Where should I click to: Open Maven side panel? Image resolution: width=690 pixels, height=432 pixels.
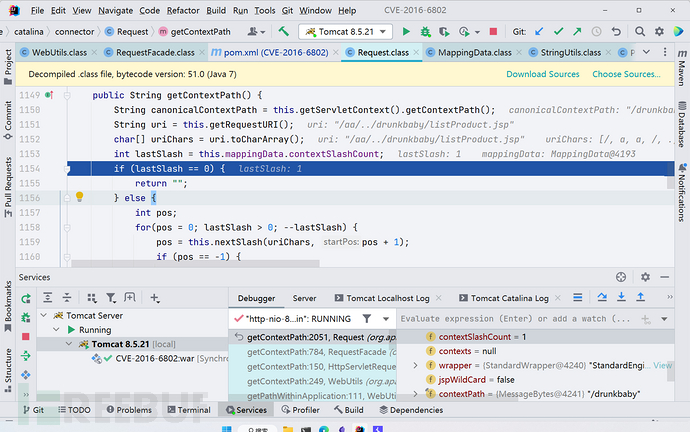tap(682, 67)
